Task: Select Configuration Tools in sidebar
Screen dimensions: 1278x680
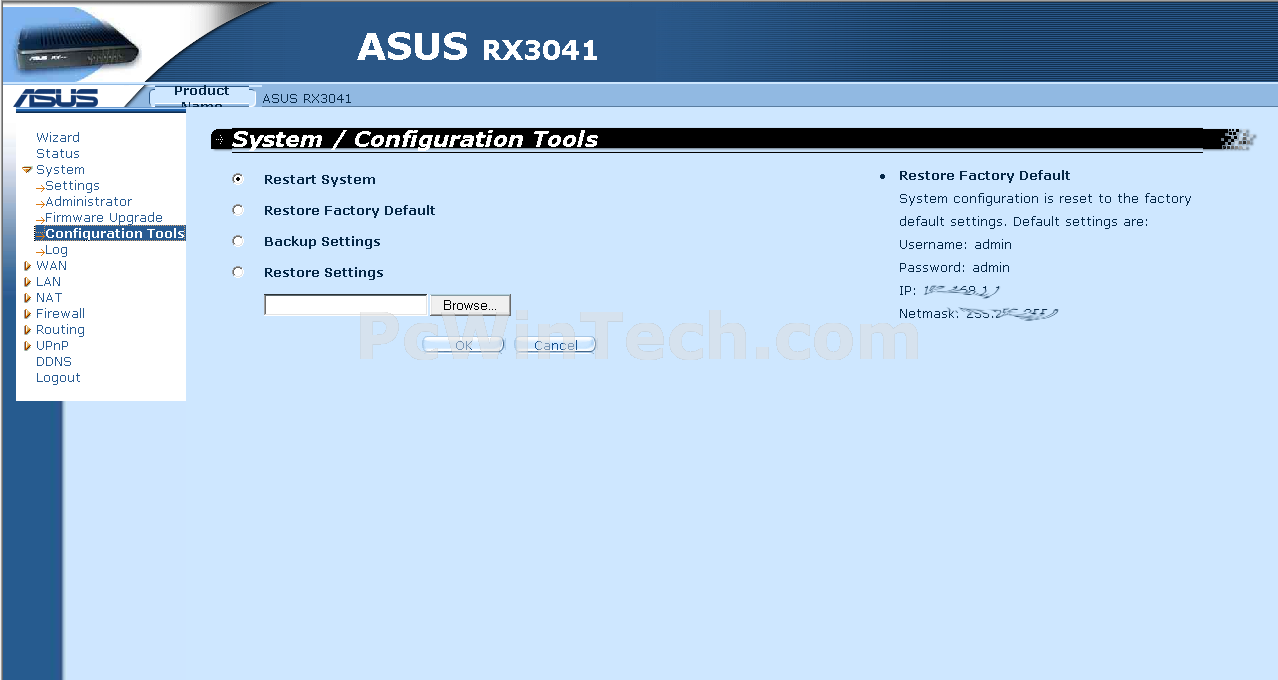Action: [115, 234]
